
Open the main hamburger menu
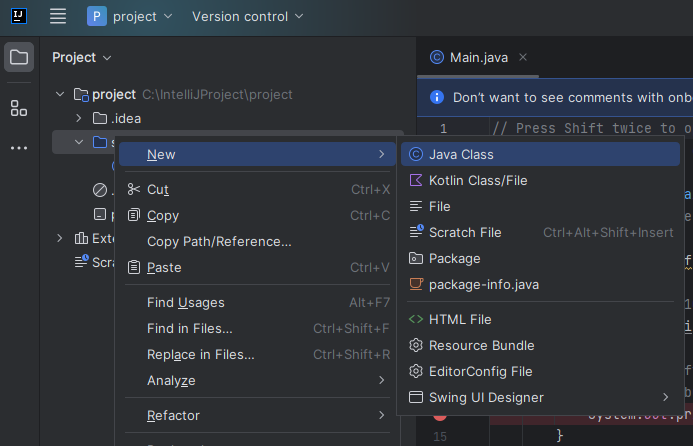pyautogui.click(x=58, y=16)
